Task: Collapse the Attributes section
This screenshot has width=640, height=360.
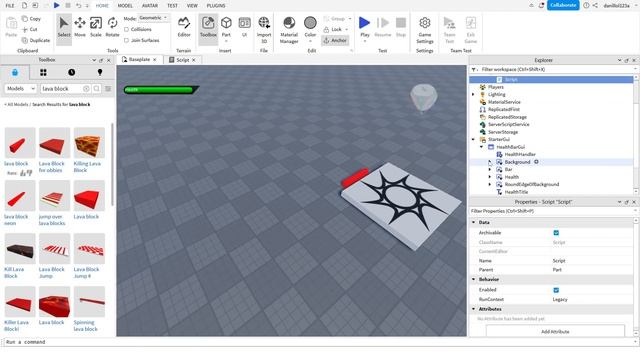Action: 473,309
